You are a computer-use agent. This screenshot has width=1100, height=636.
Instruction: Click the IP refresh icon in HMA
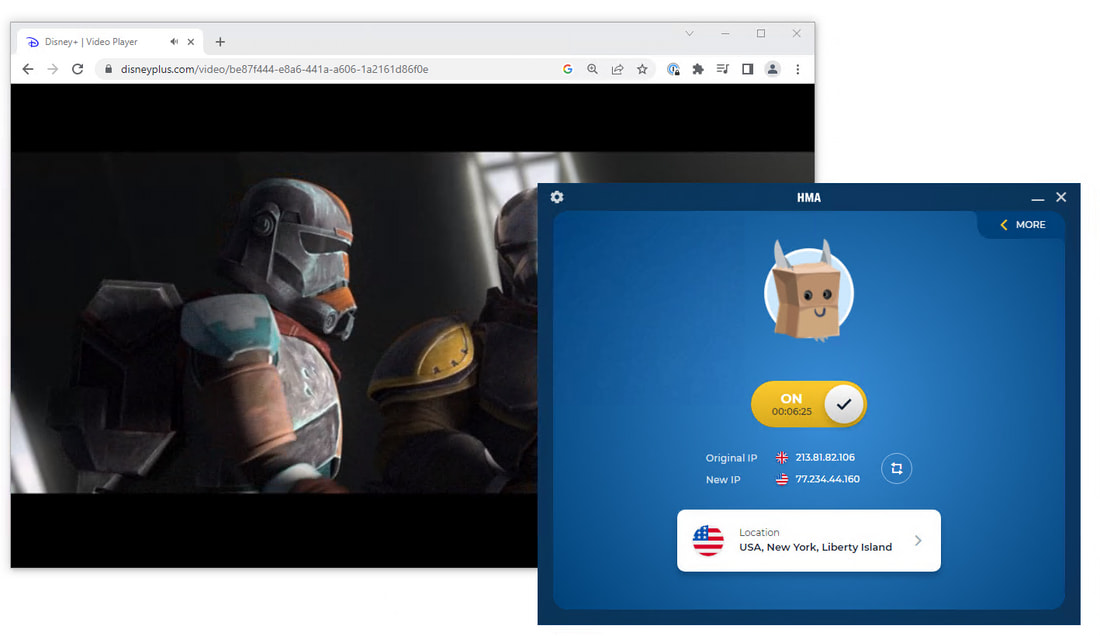click(x=897, y=468)
